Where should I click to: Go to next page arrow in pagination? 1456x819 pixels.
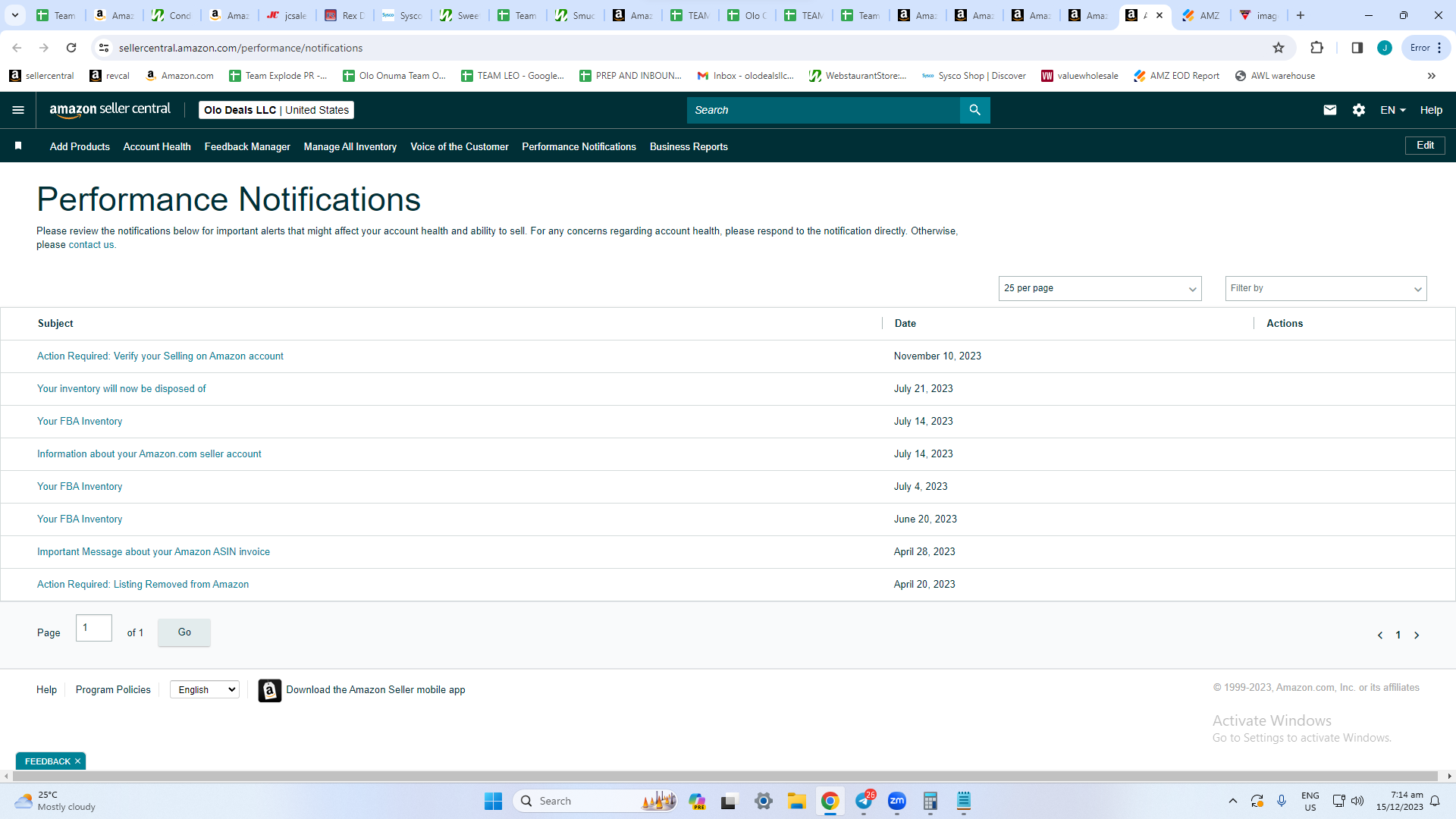click(1417, 635)
